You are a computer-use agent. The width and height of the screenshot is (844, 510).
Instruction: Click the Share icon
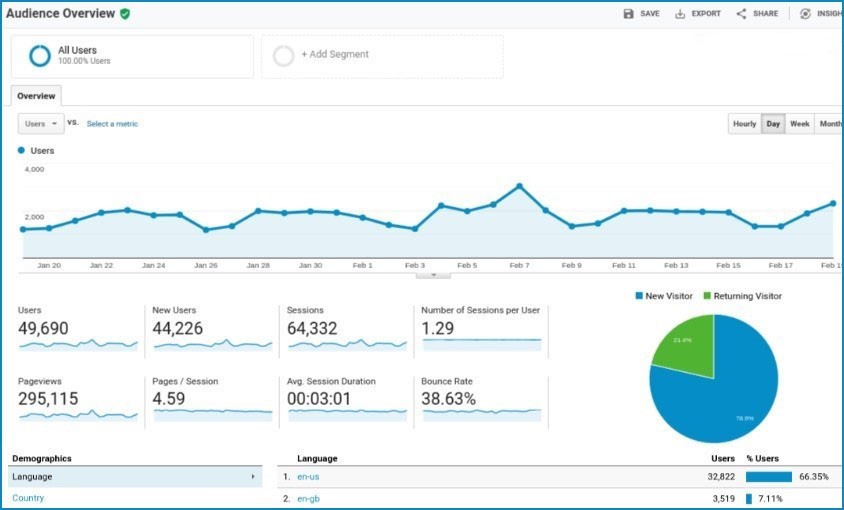(x=741, y=14)
